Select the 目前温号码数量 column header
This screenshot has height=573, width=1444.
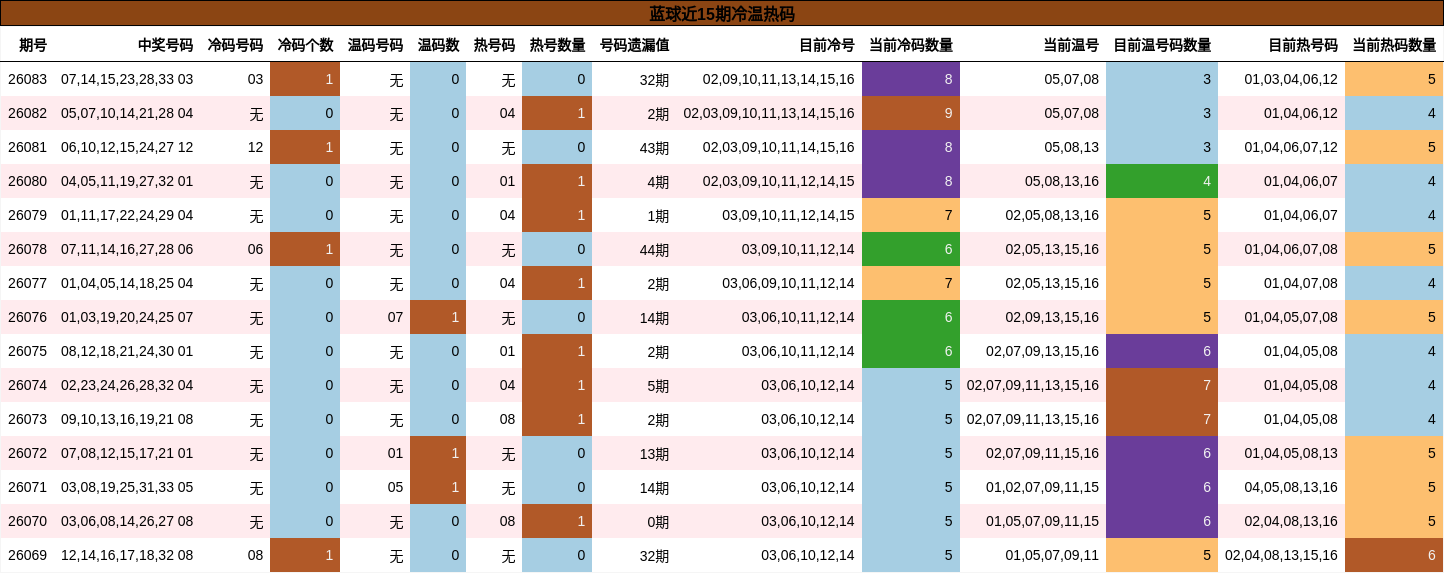click(x=1162, y=45)
